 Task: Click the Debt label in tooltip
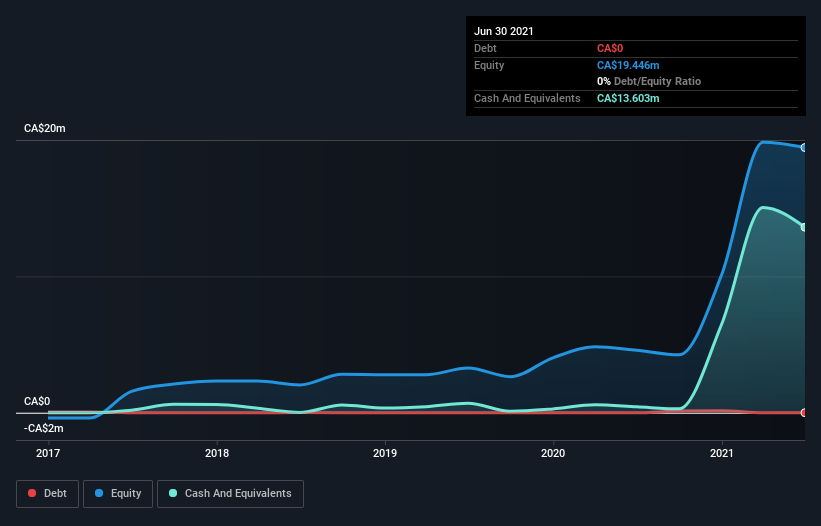click(x=485, y=49)
